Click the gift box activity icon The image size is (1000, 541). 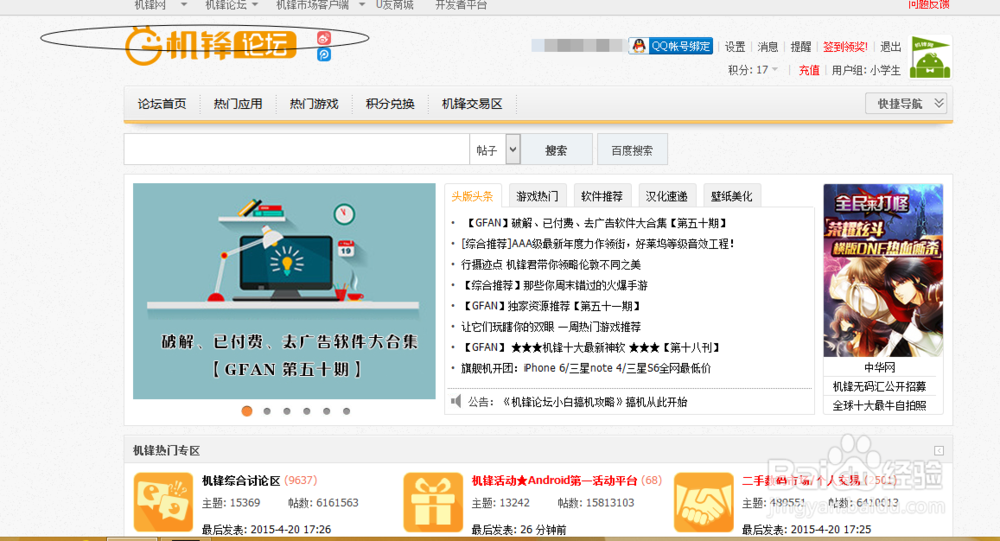pos(433,502)
